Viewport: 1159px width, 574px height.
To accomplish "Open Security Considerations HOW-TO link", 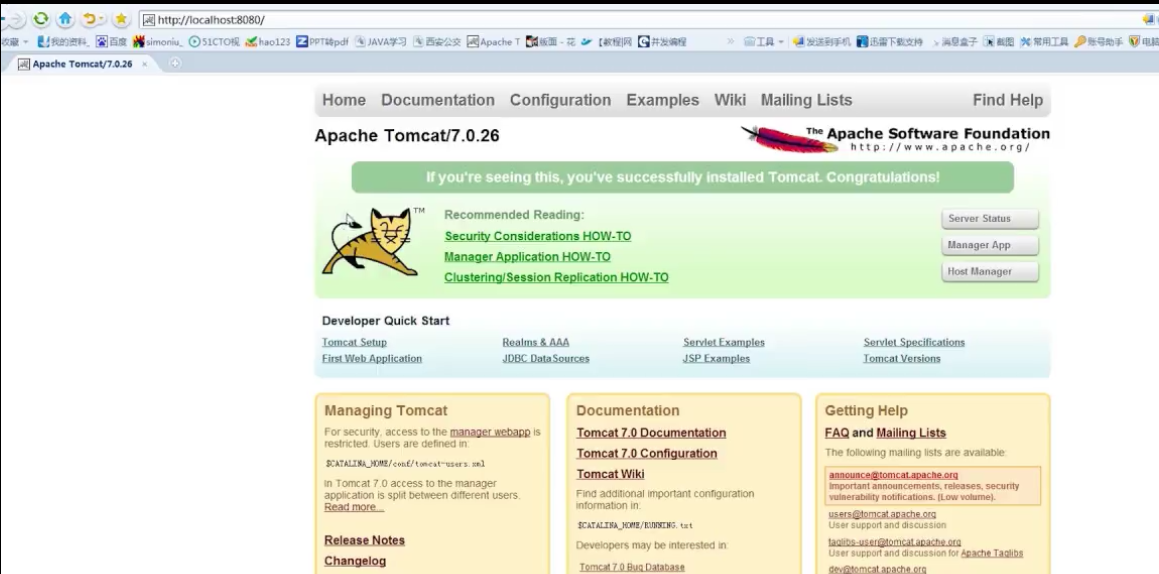I will [x=538, y=236].
